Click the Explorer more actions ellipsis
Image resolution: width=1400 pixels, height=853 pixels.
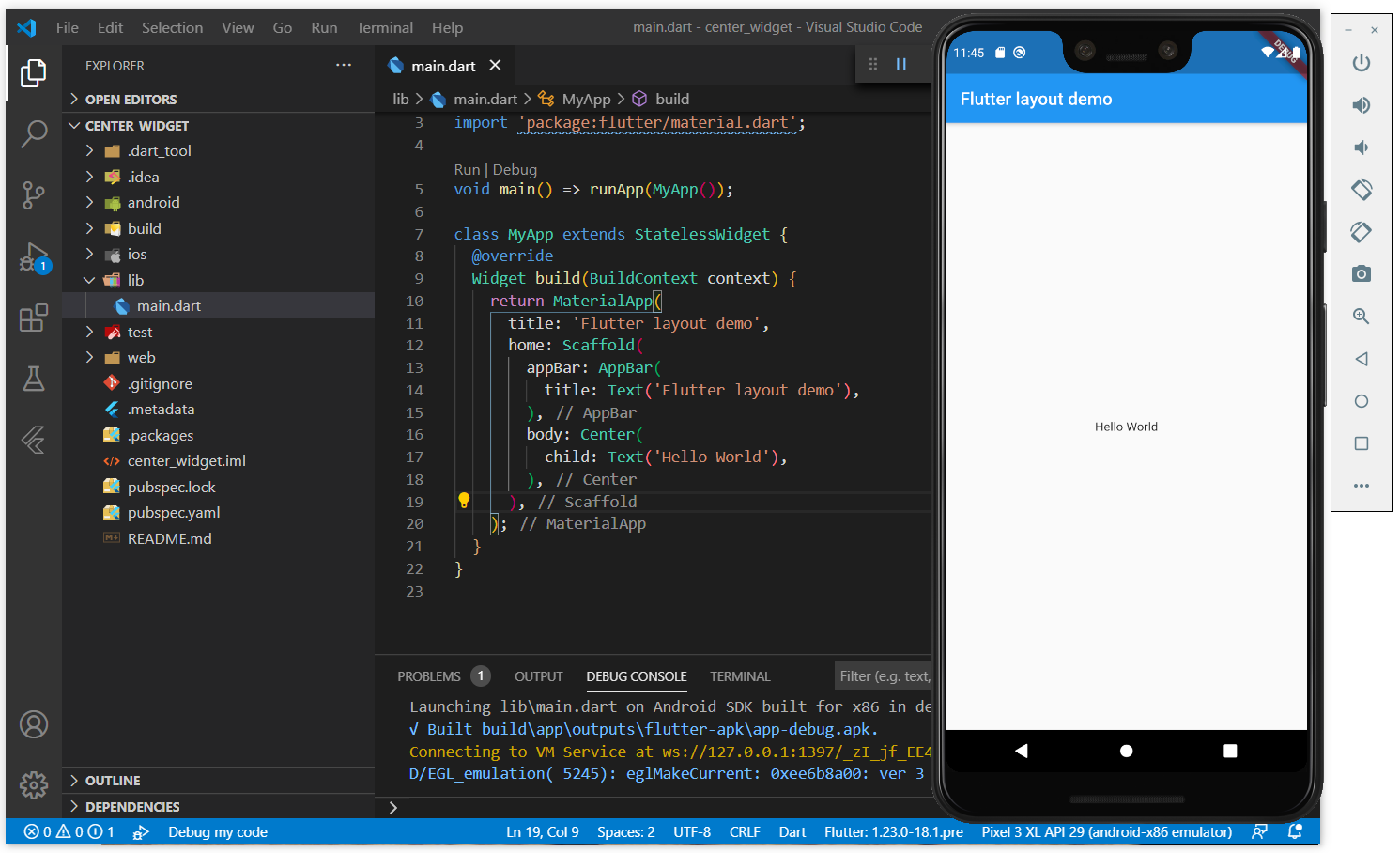[x=344, y=66]
